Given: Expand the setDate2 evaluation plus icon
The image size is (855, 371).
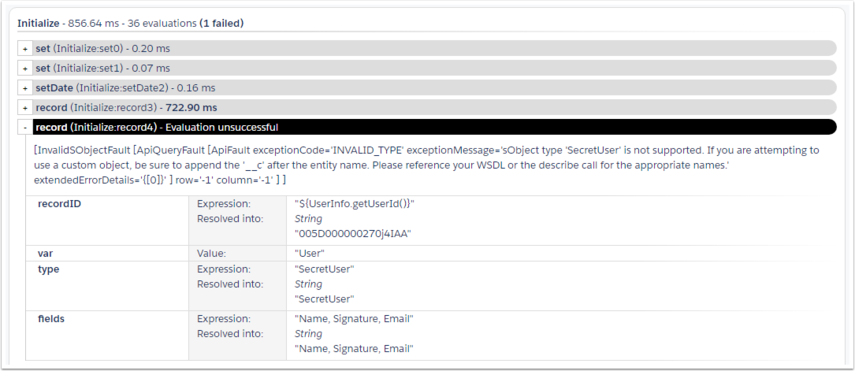Looking at the screenshot, I should (25, 88).
